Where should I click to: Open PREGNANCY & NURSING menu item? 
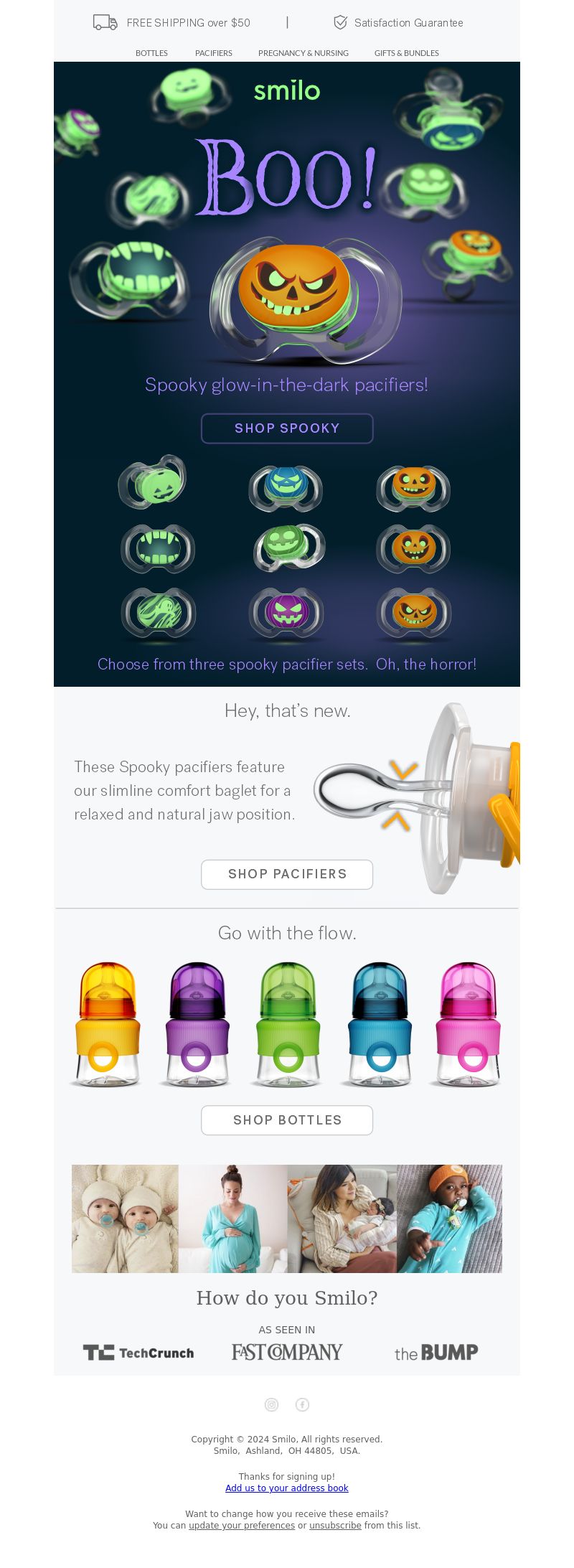pyautogui.click(x=304, y=53)
